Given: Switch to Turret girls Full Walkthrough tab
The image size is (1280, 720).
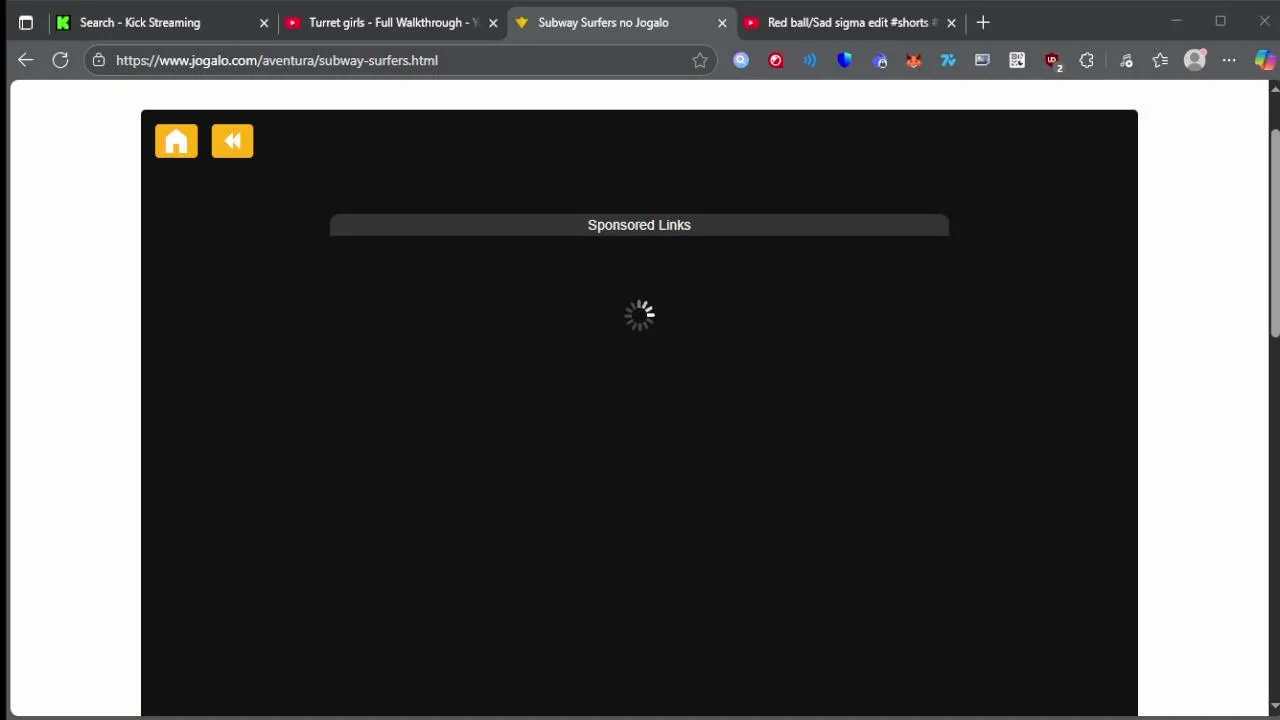Looking at the screenshot, I should (x=392, y=22).
